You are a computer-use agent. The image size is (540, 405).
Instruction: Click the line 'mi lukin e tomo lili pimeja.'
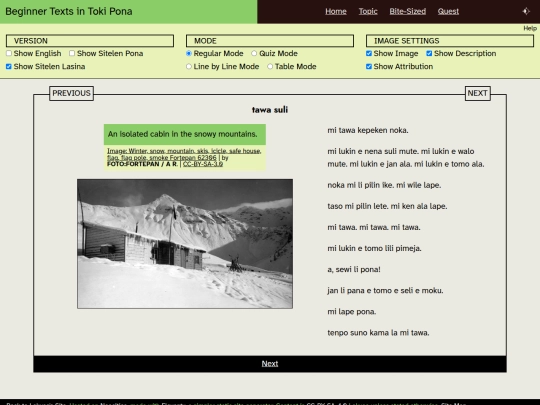374,248
